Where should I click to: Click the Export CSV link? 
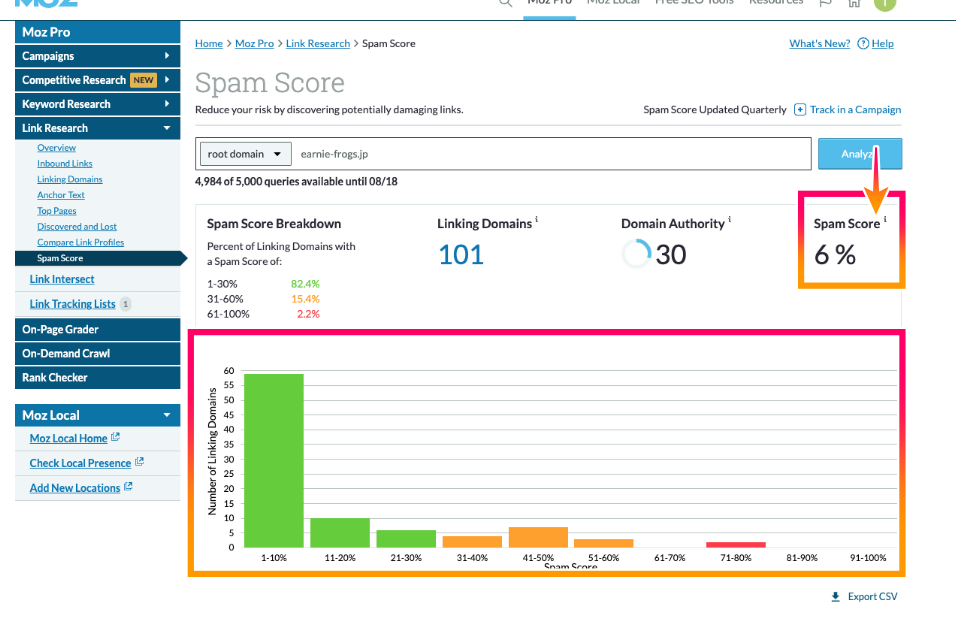click(872, 596)
